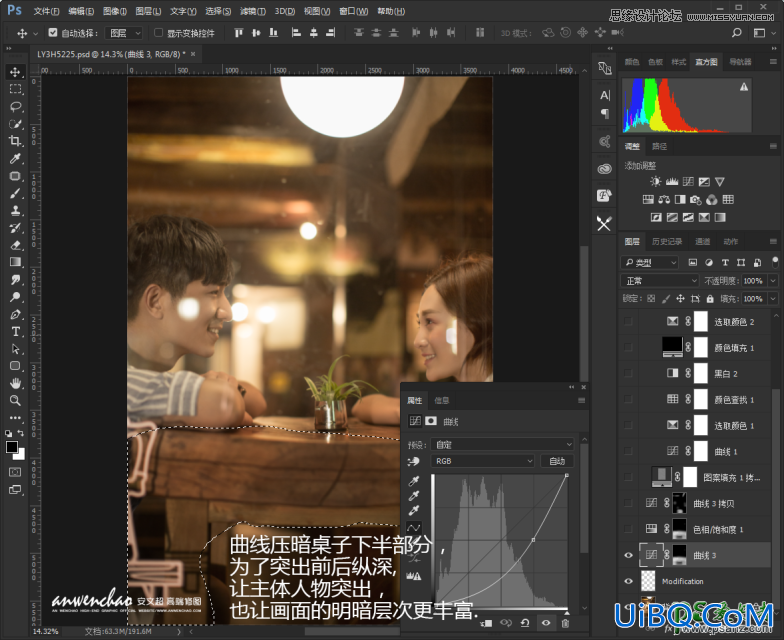Select the Brush tool
This screenshot has width=784, height=640.
(x=15, y=193)
